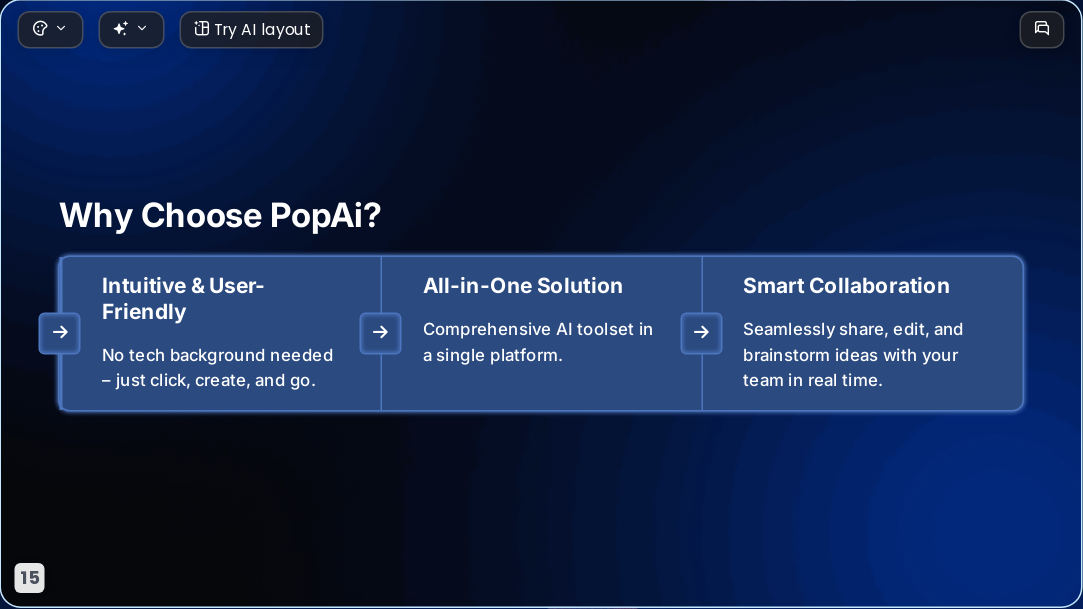
Task: Open the theme palette dropdown
Action: click(x=50, y=30)
